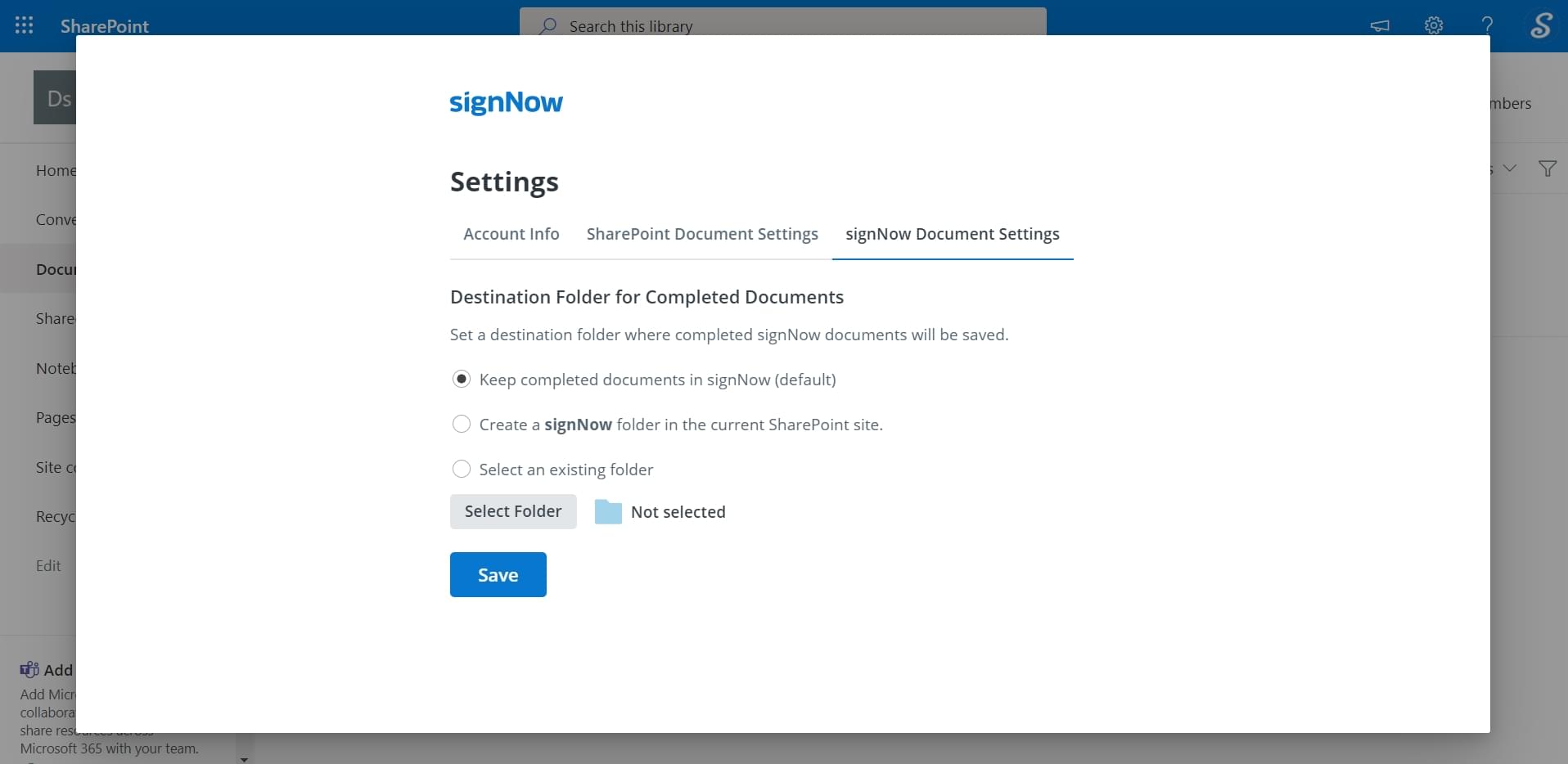
Task: Click the signNow logo
Action: 506,102
